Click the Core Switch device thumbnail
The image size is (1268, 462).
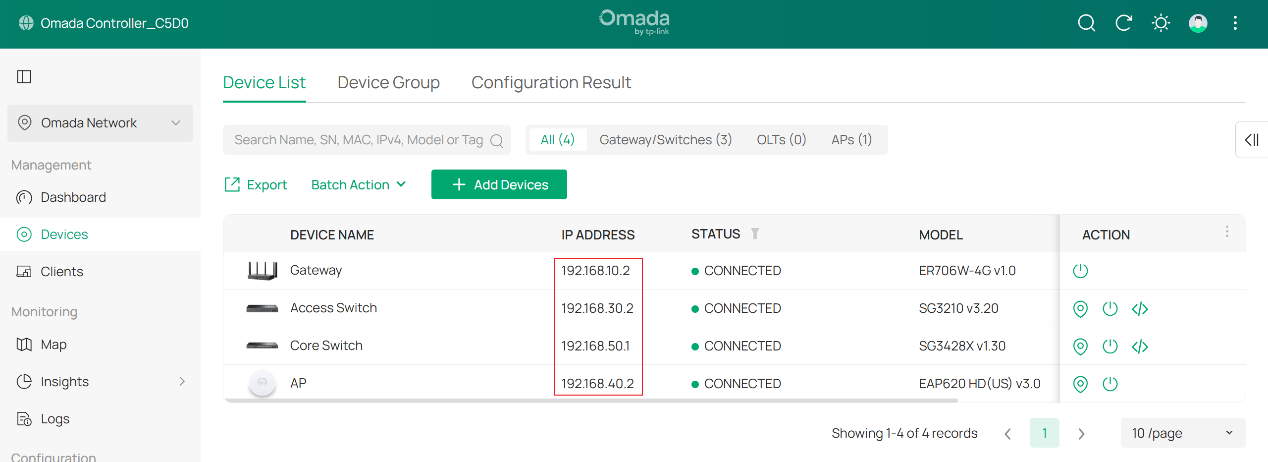(x=262, y=346)
